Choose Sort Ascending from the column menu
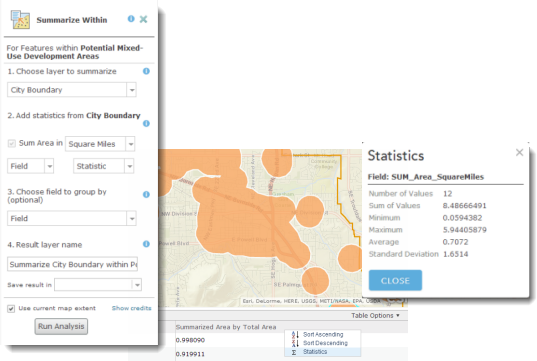This screenshot has height=361, width=537. pos(323,335)
